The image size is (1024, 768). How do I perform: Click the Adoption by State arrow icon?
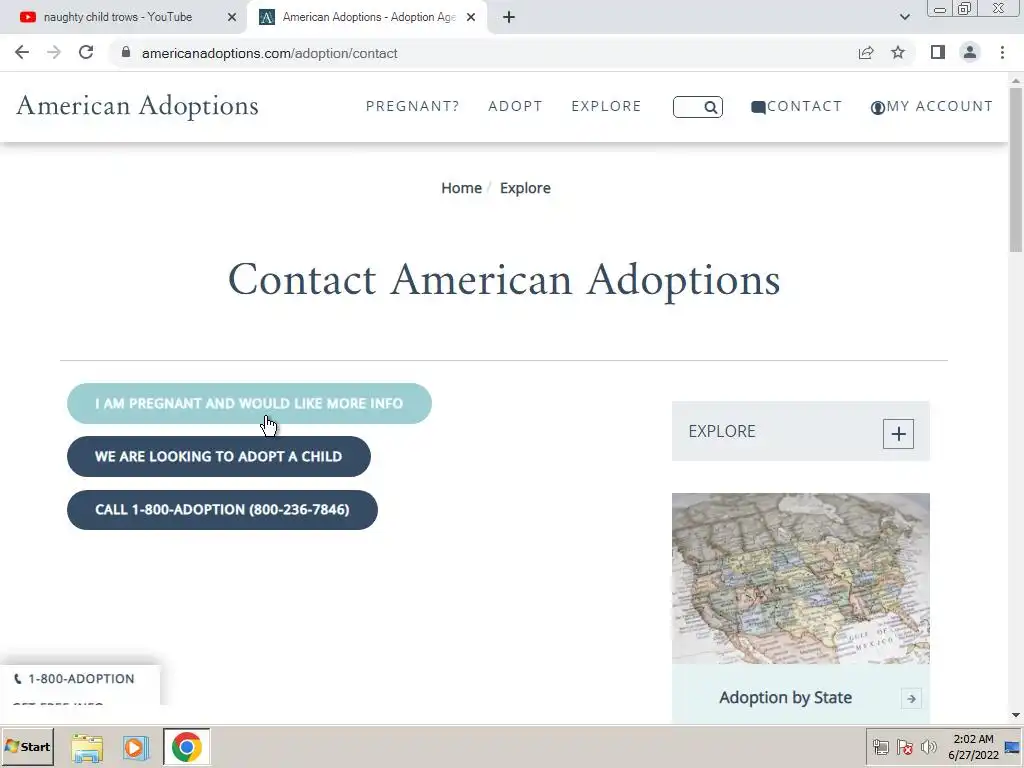[911, 698]
